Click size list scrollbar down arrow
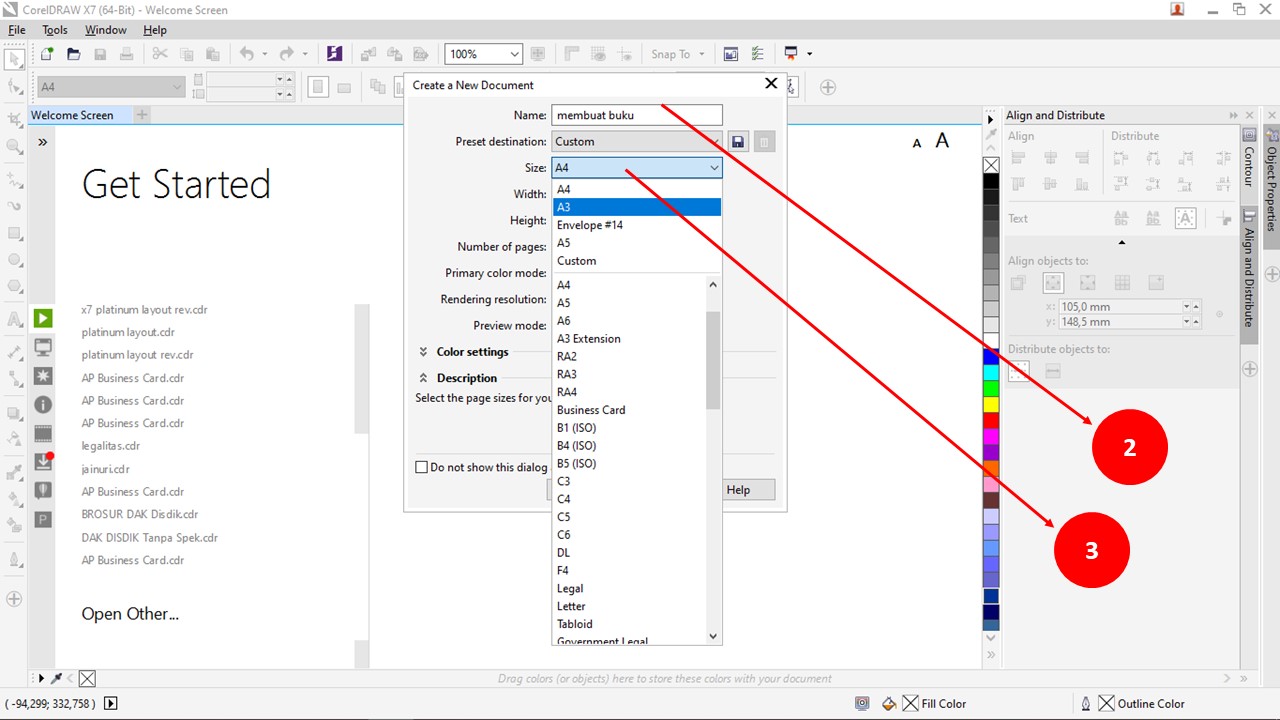 click(713, 636)
